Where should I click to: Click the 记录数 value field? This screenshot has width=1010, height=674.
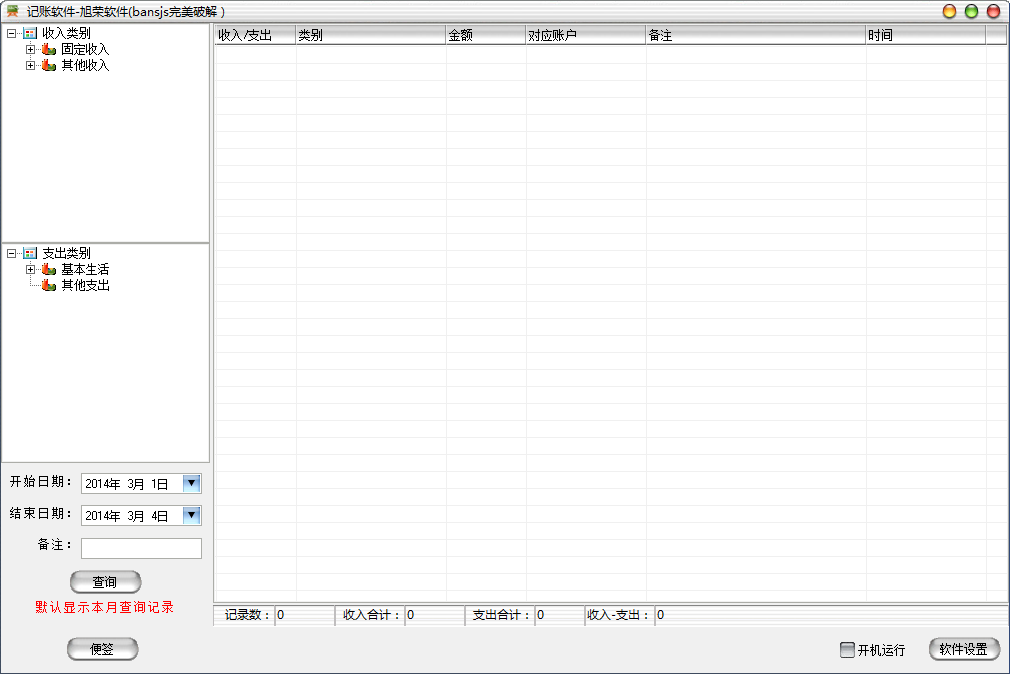coord(304,615)
